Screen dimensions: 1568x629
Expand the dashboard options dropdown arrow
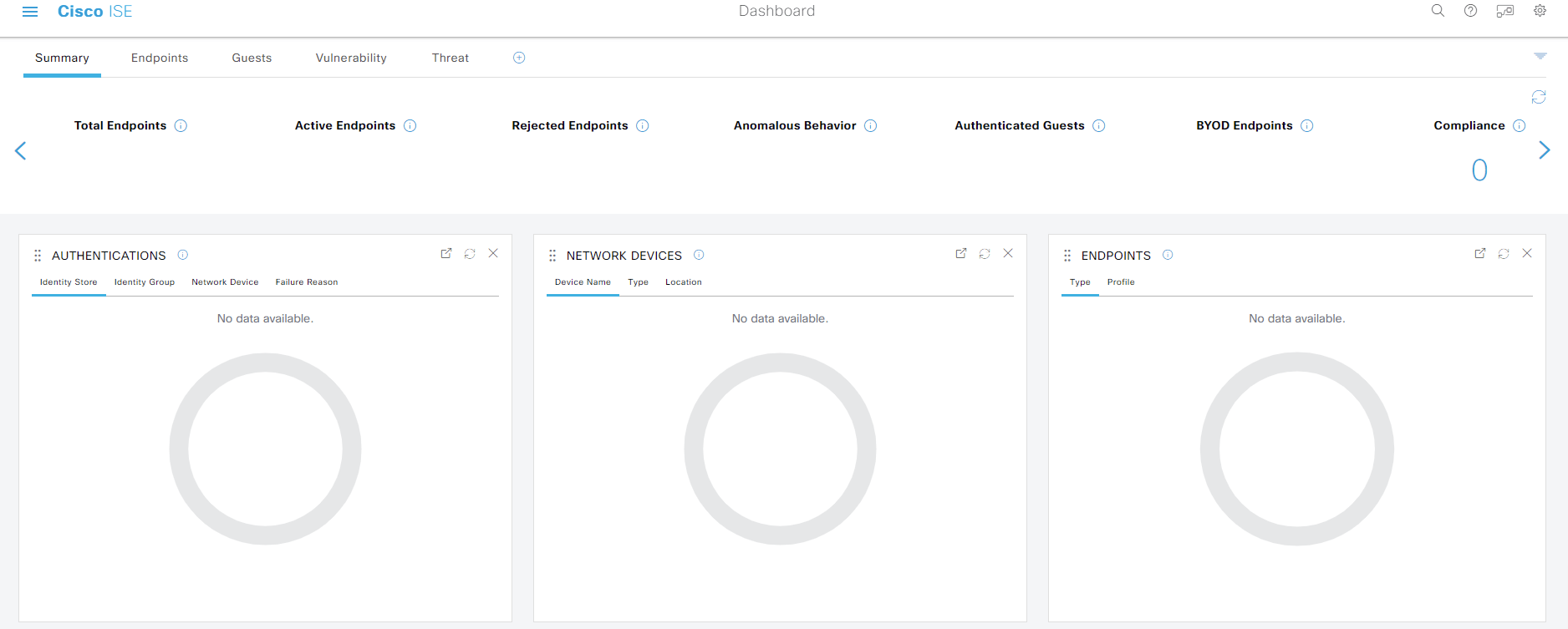coord(1540,56)
